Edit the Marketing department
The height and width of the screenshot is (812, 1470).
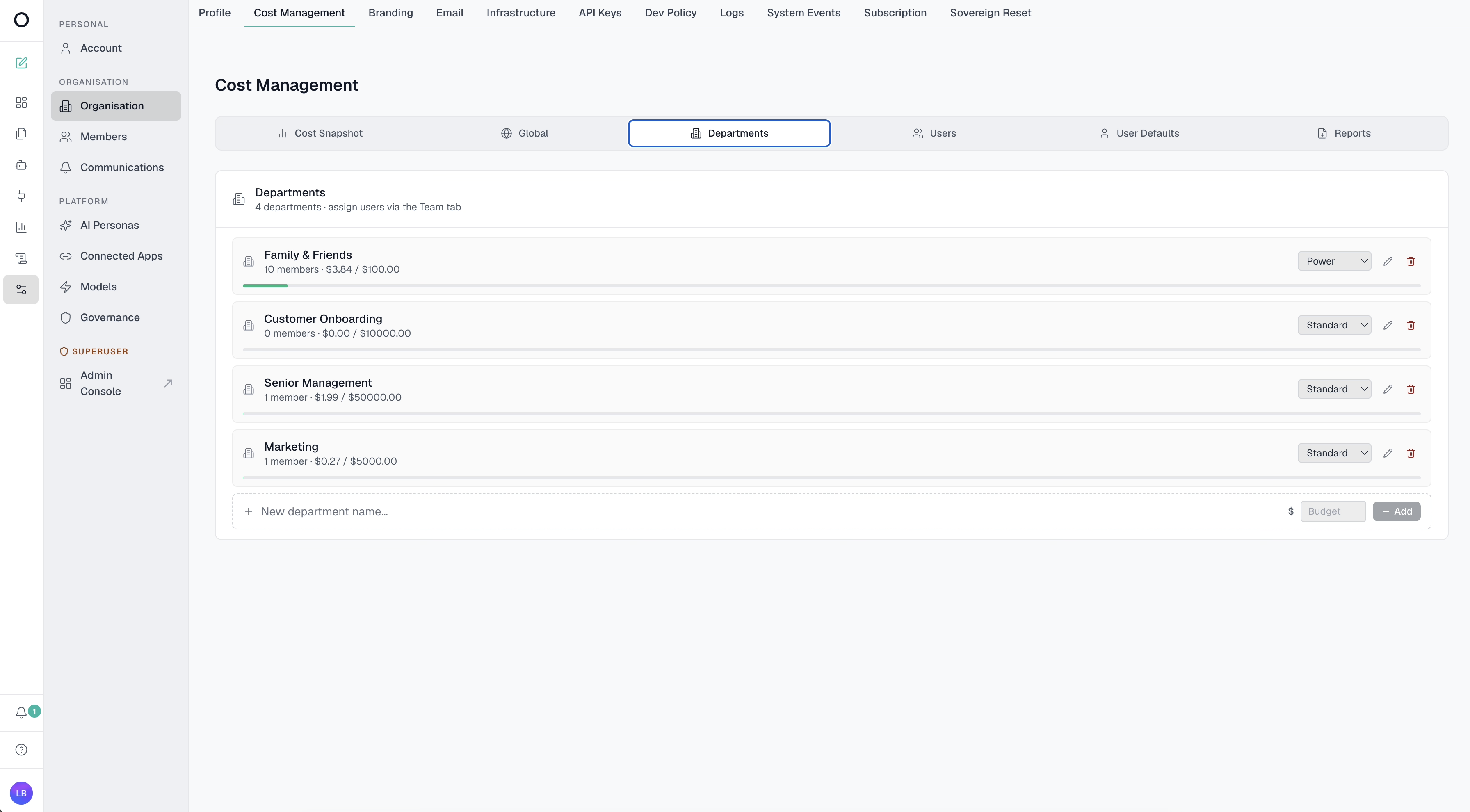[x=1388, y=453]
